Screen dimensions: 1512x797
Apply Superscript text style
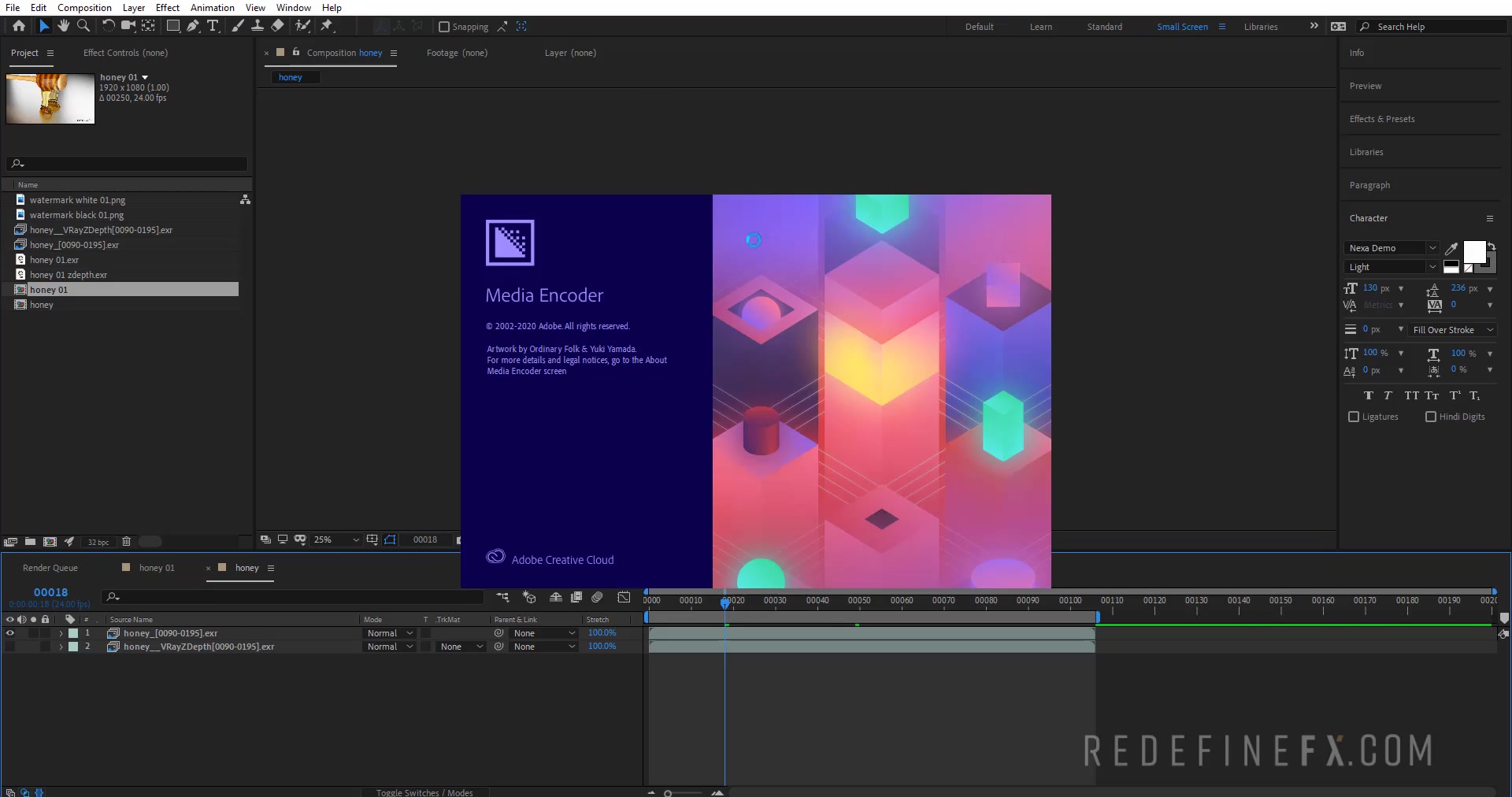point(1455,395)
